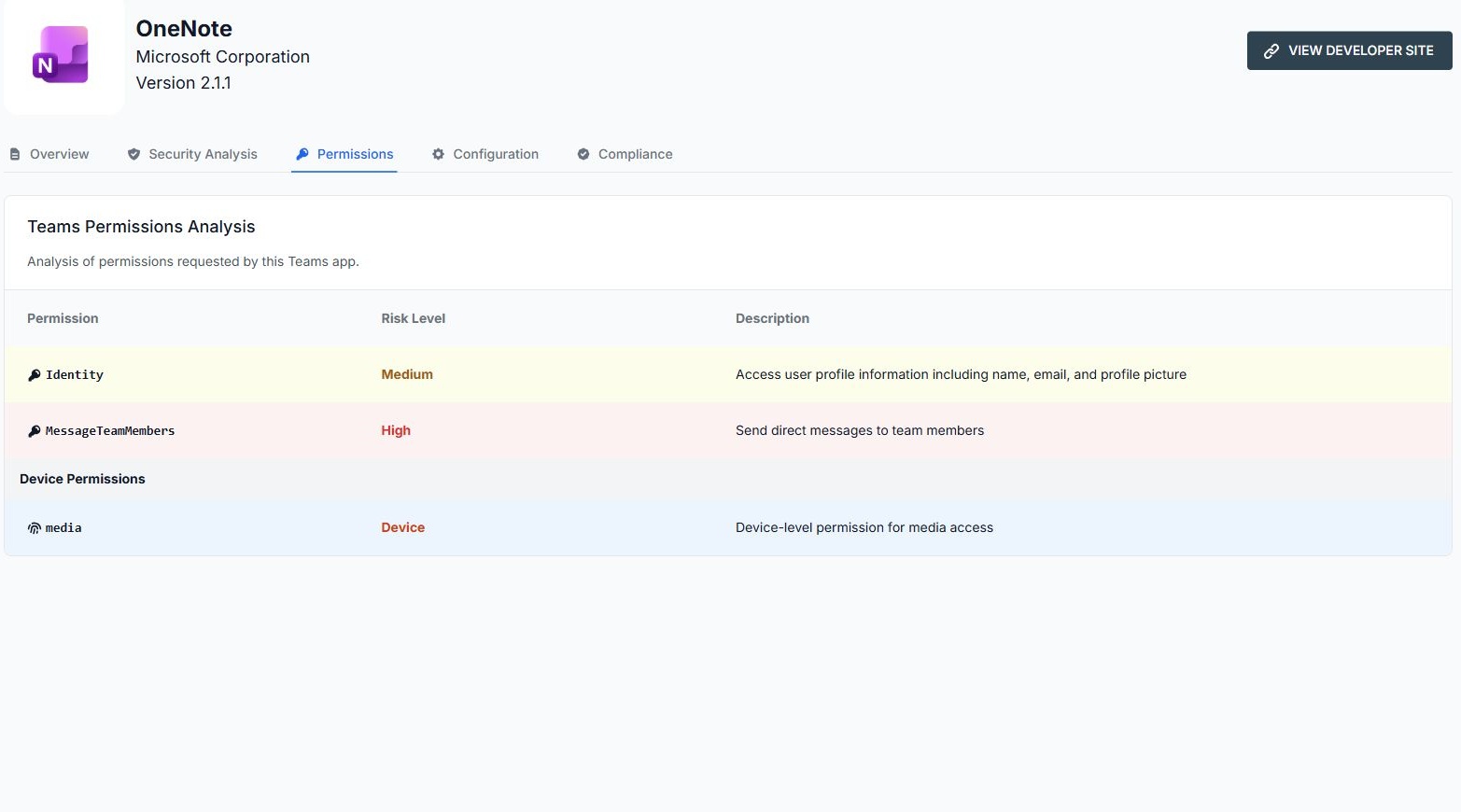
Task: Click the Device Permissions section heading
Action: pyautogui.click(x=82, y=479)
